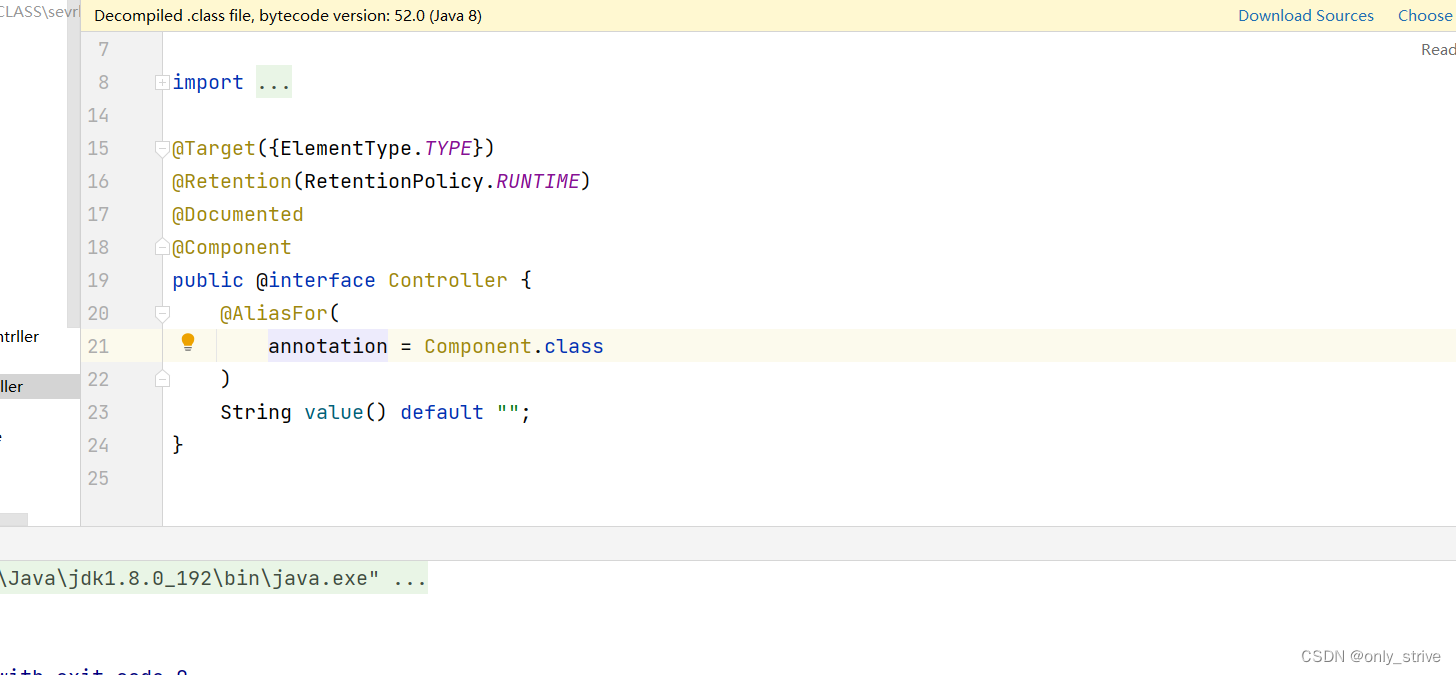The height and width of the screenshot is (675, 1456).
Task: Click ElementType in the @Target annotation
Action: (346, 148)
